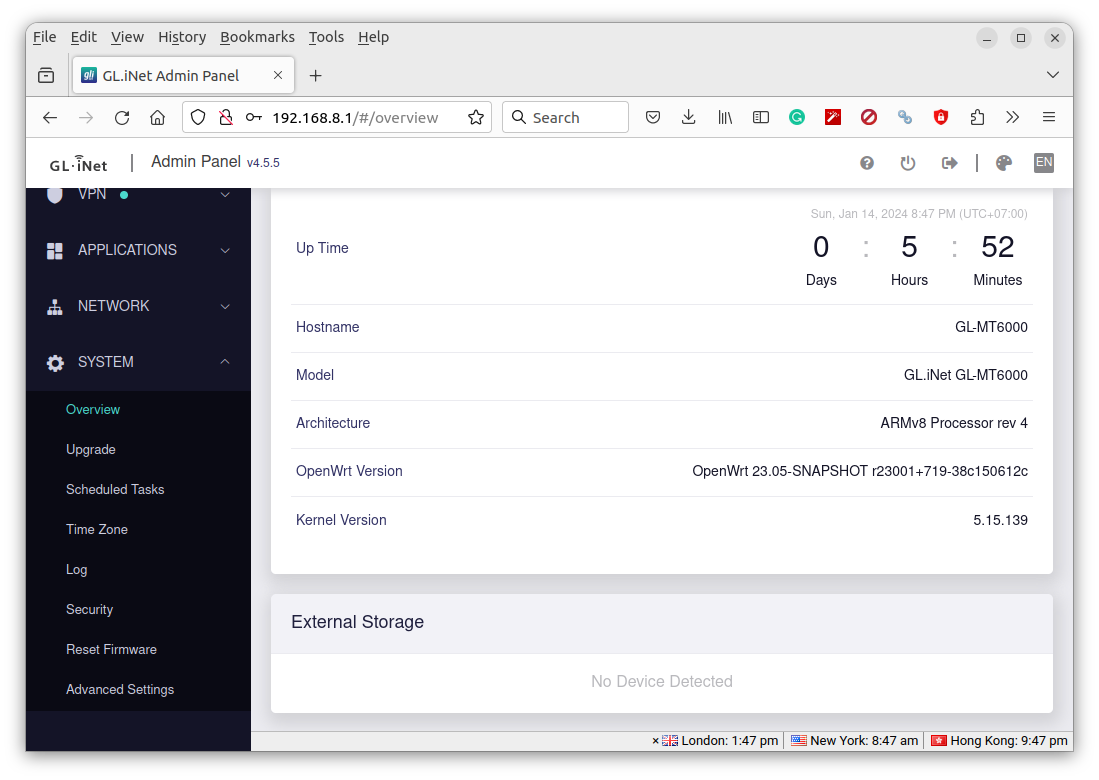Open the help question mark icon
The height and width of the screenshot is (780, 1099).
click(867, 163)
